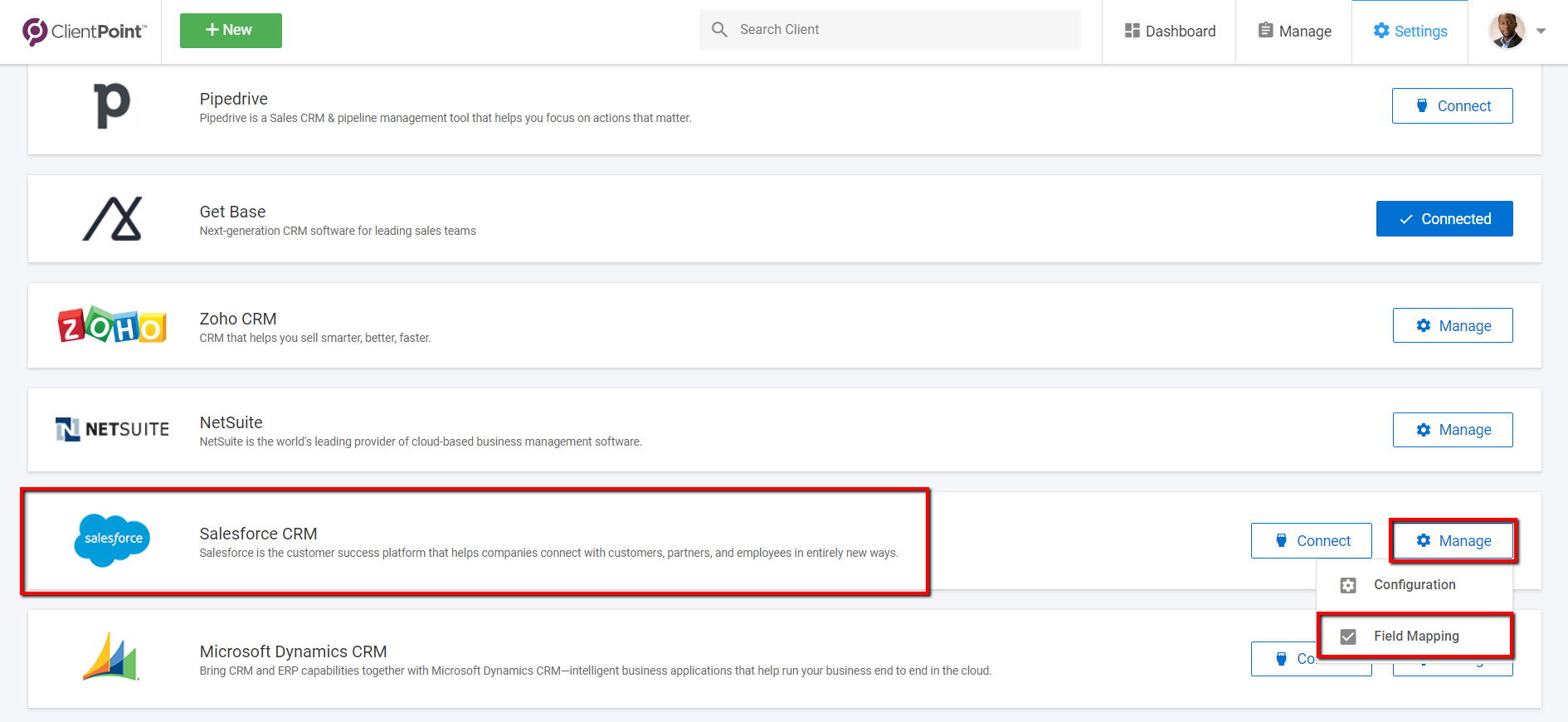Open Manage for NetSuite
Viewport: 1568px width, 722px height.
click(1453, 430)
